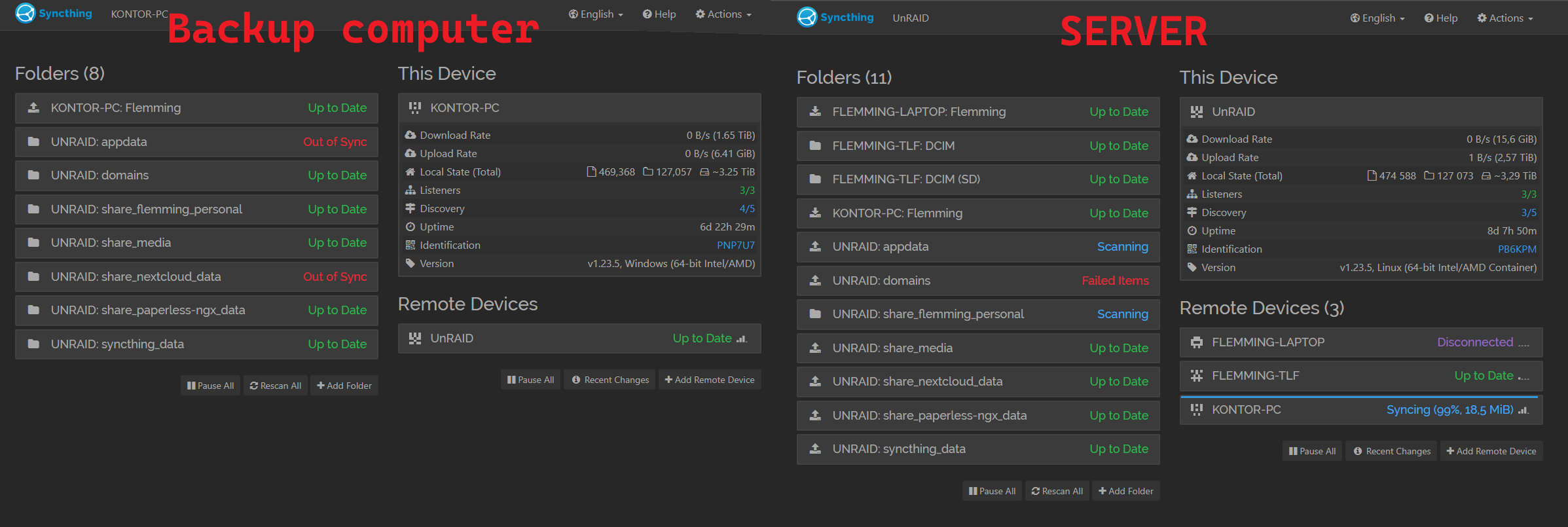Screen dimensions: 1568x527
Task: Expand FLEMMING-TLF: DCIM folder on SERVER
Action: pos(978,146)
